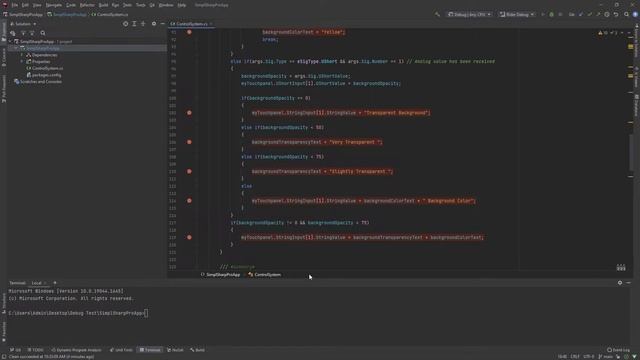640x360 pixels.
Task: Expand the Dependencies tree node
Action: (x=22, y=55)
